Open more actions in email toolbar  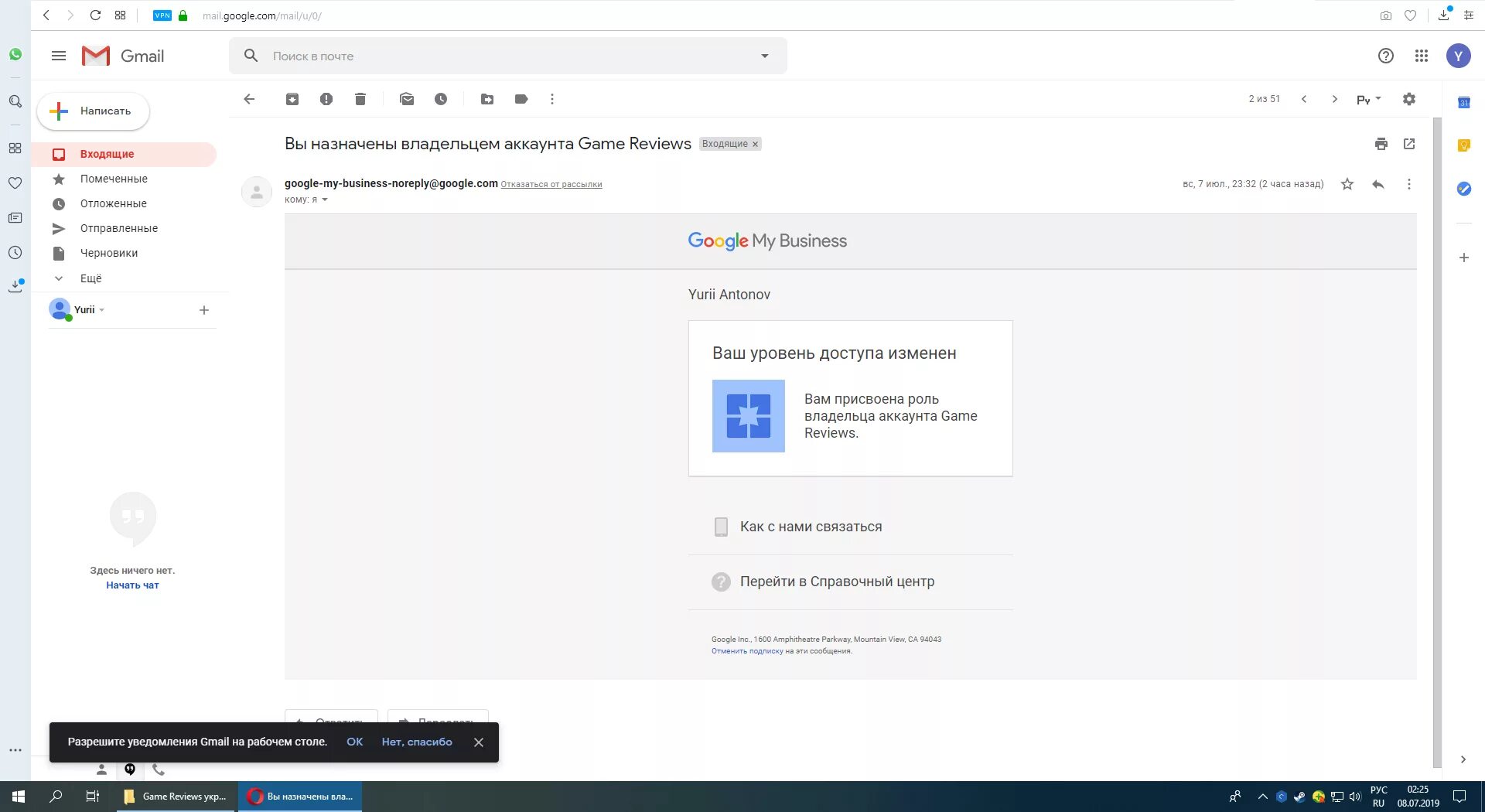click(x=552, y=99)
